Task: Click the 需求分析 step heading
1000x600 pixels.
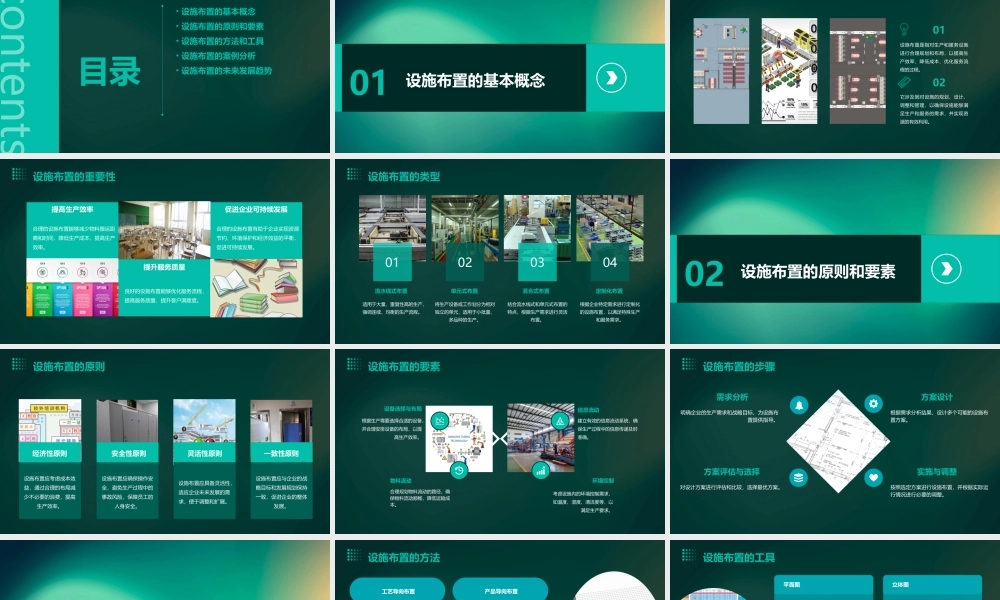Action: pyautogui.click(x=732, y=397)
